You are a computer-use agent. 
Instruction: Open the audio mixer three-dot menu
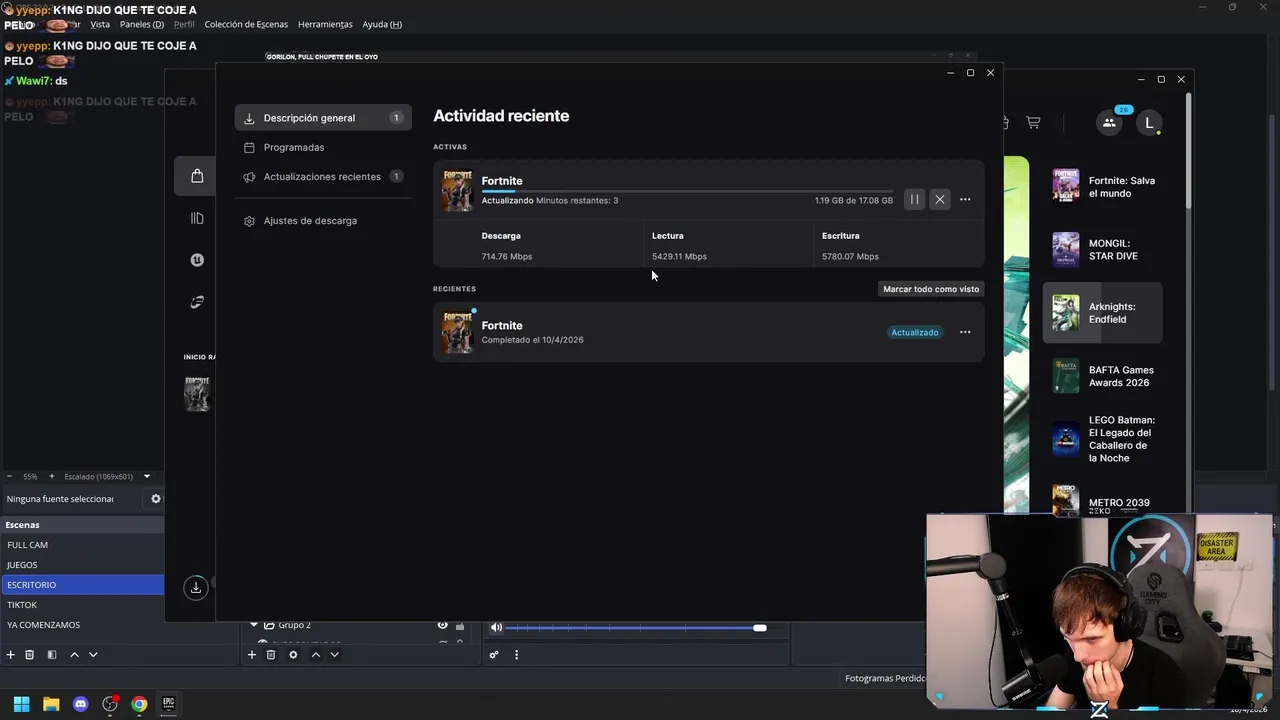click(516, 655)
